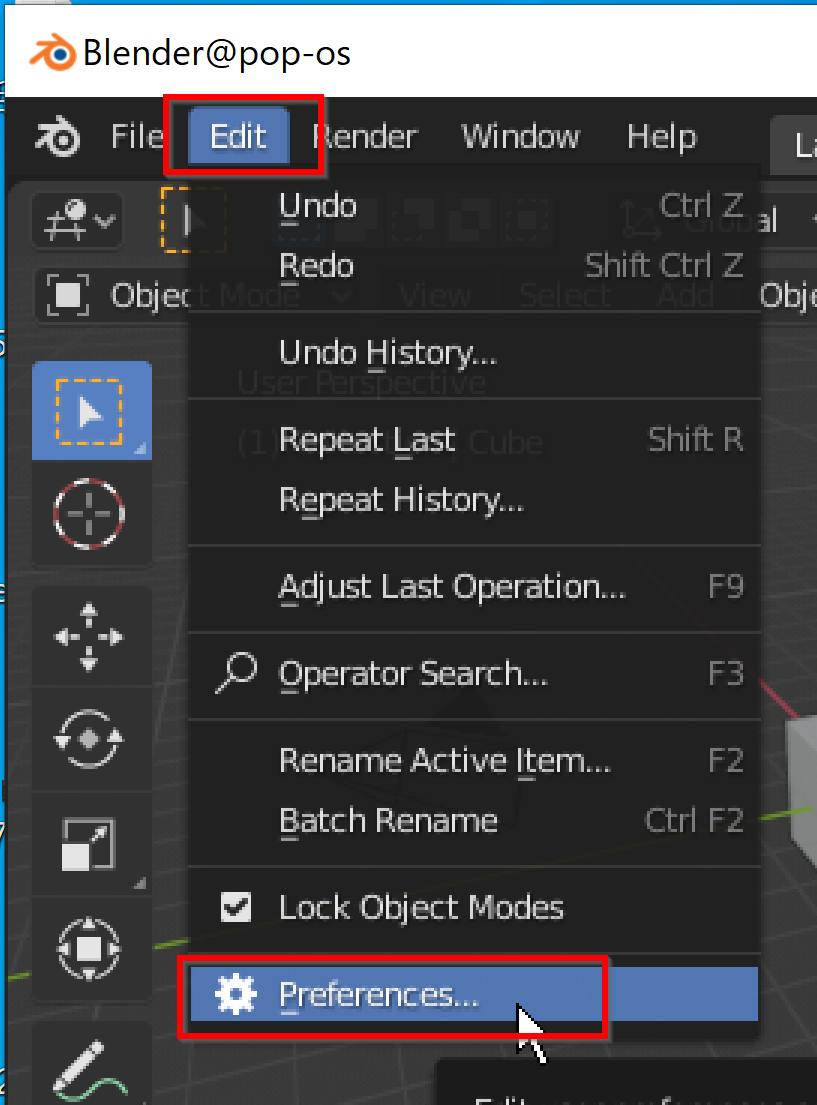
Task: Activate the Rotate tool
Action: (x=90, y=740)
